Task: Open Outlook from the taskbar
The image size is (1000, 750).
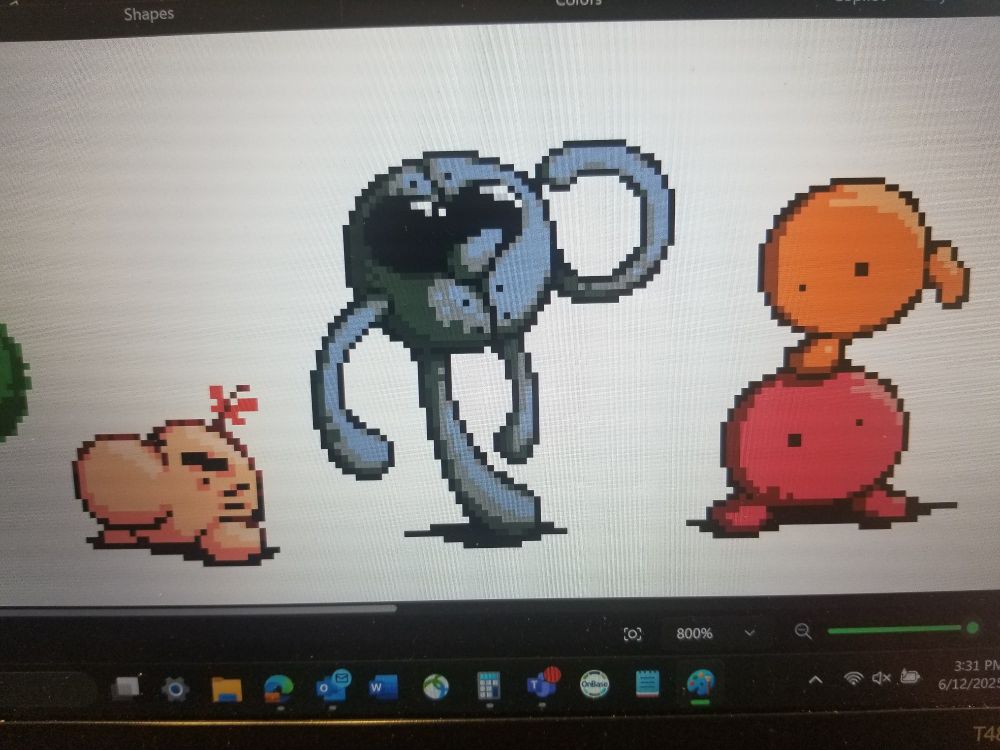Action: coord(333,686)
